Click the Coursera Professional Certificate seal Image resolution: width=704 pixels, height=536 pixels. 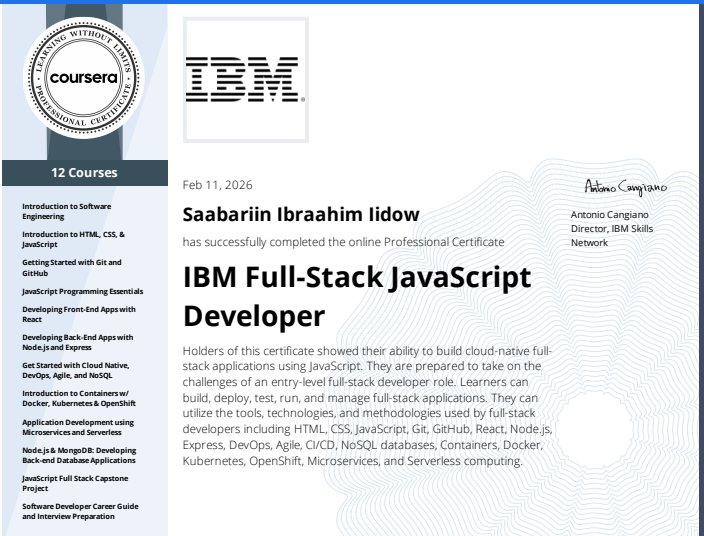coord(84,78)
